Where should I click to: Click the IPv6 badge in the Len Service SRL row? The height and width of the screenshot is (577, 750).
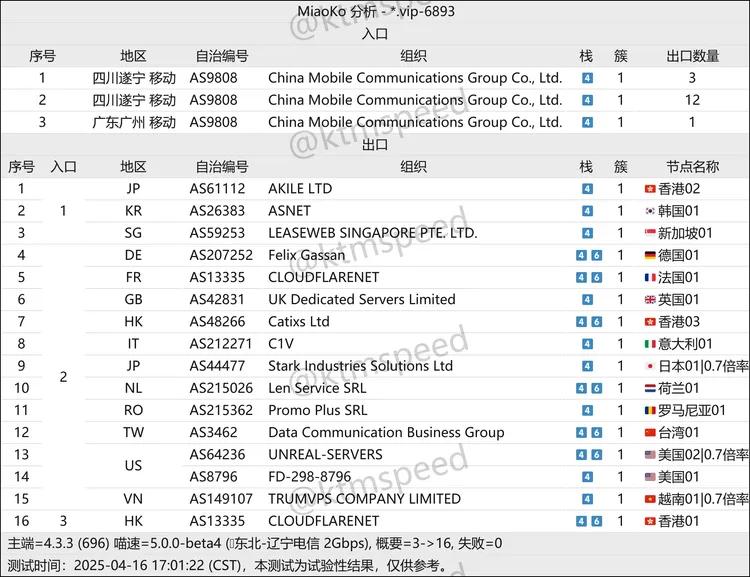(597, 388)
